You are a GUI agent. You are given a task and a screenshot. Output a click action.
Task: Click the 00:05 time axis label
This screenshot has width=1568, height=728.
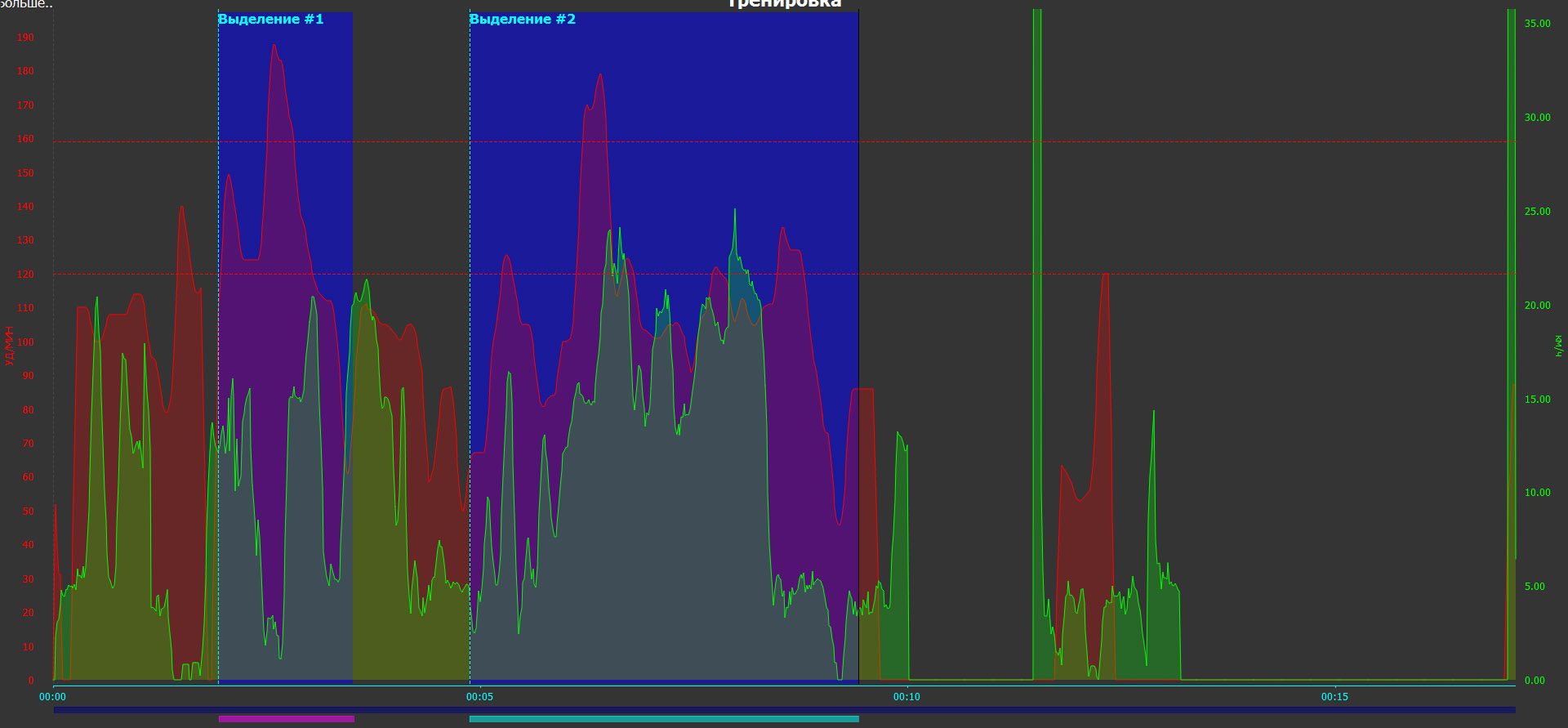pyautogui.click(x=479, y=697)
